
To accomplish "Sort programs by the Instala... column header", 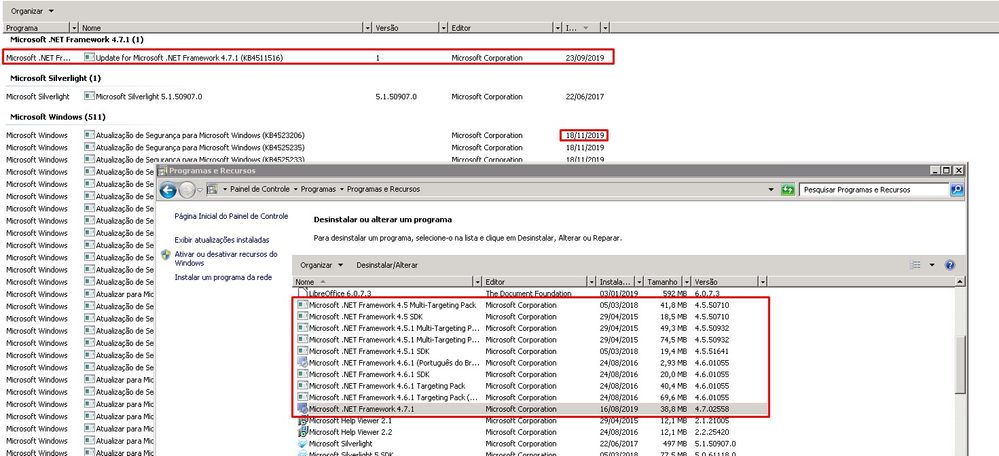I will (615, 281).
